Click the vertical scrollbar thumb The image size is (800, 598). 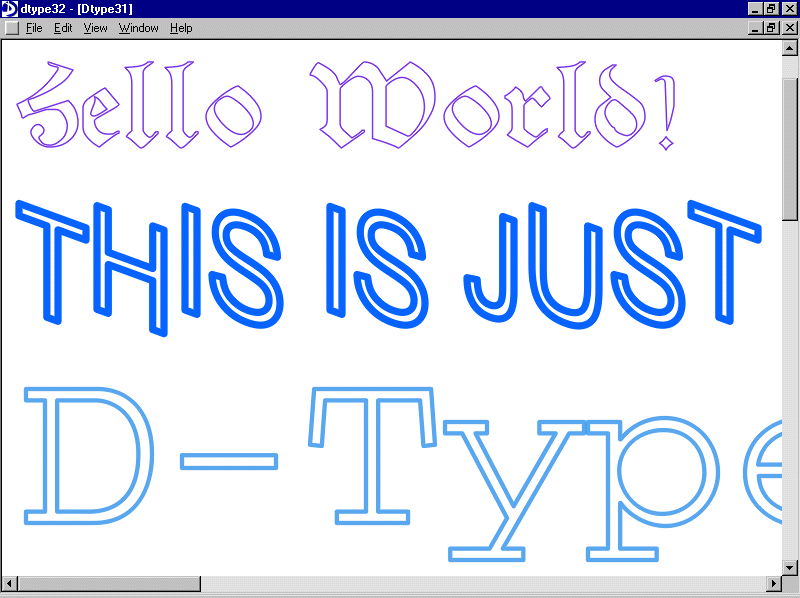[790, 150]
